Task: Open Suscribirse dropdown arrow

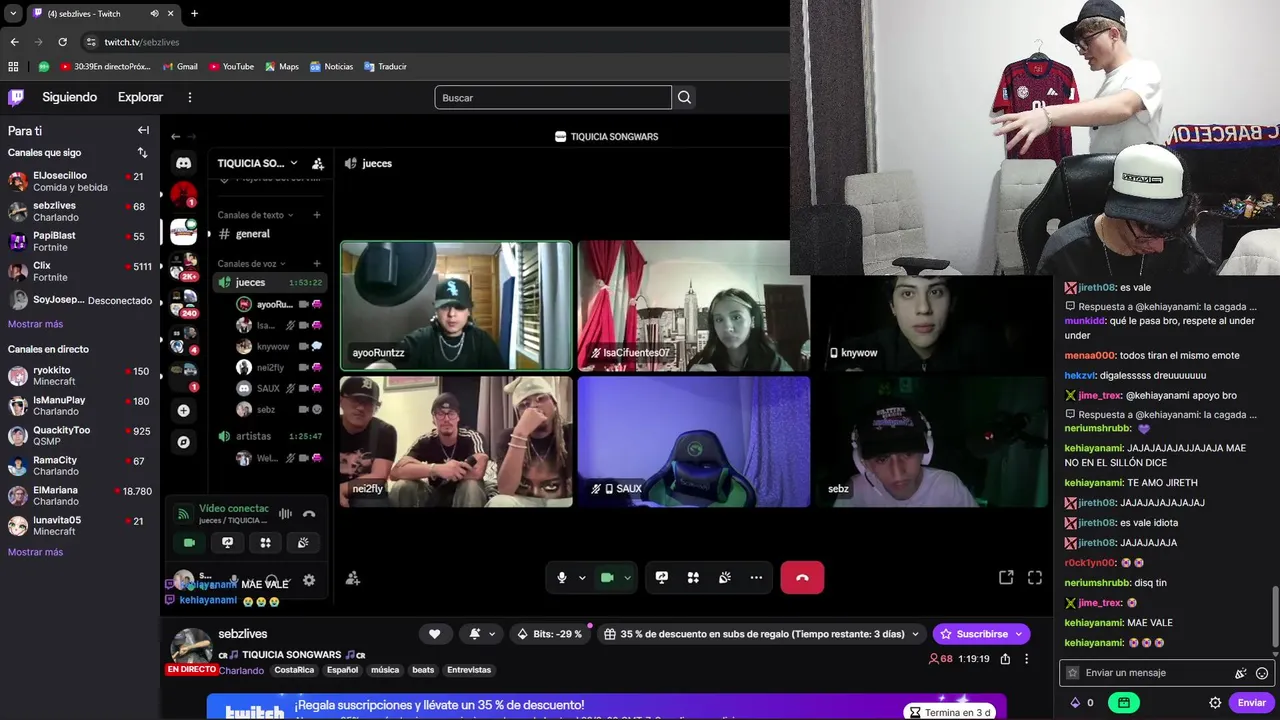Action: 1019,634
